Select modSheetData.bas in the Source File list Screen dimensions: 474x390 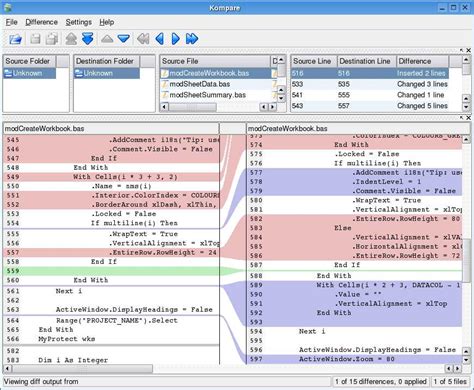point(200,84)
